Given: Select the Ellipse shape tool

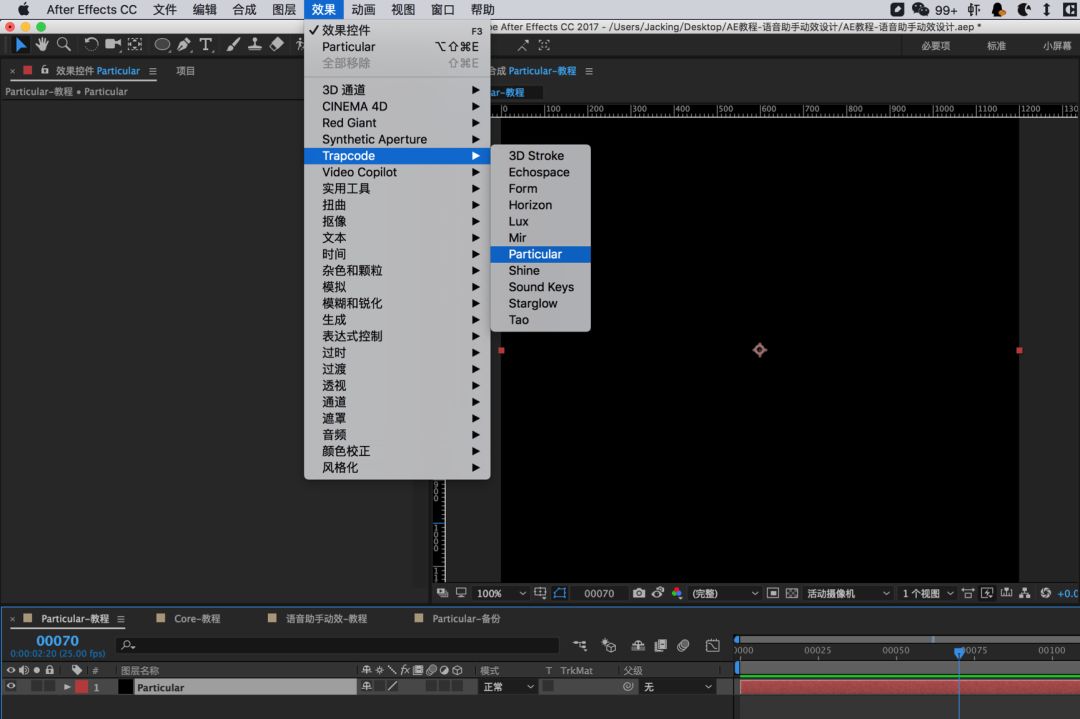Looking at the screenshot, I should tap(162, 45).
